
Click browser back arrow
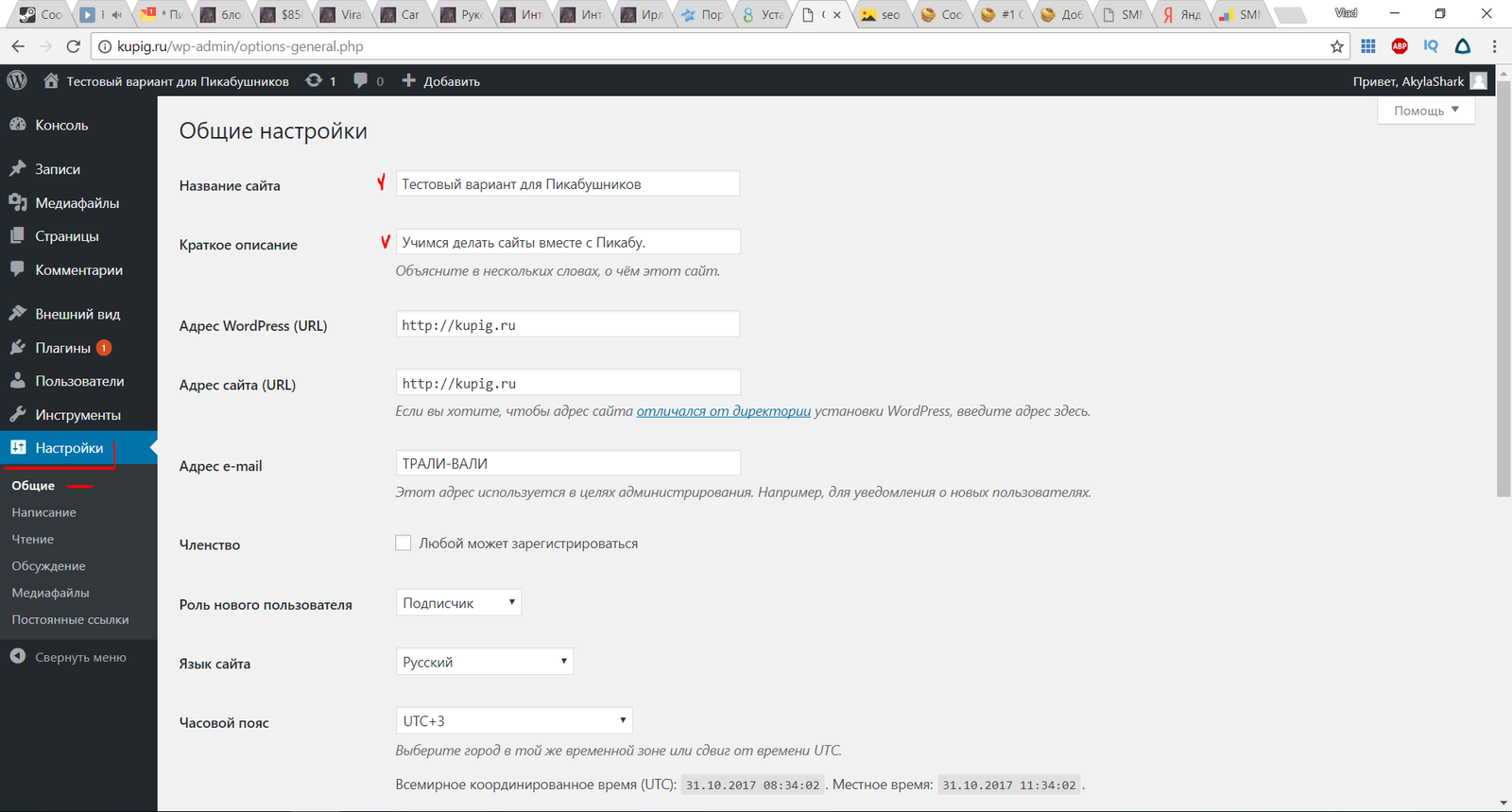pyautogui.click(x=18, y=46)
